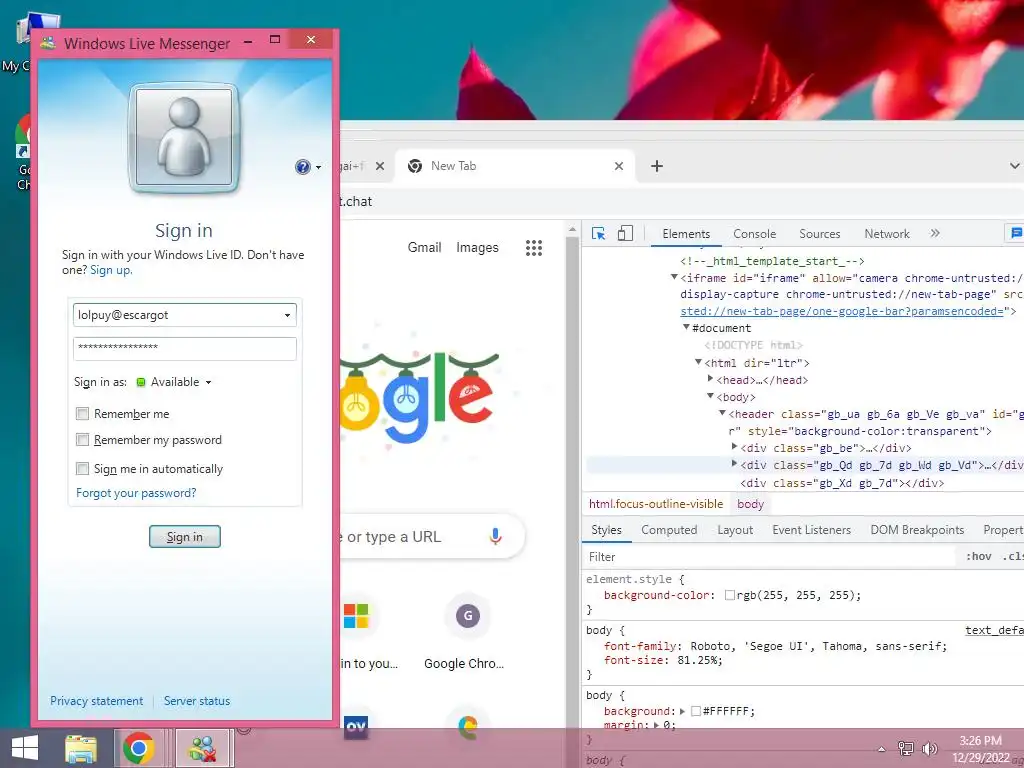This screenshot has height=768, width=1024.
Task: Show more DevTools tabs chevron
Action: pos(935,233)
